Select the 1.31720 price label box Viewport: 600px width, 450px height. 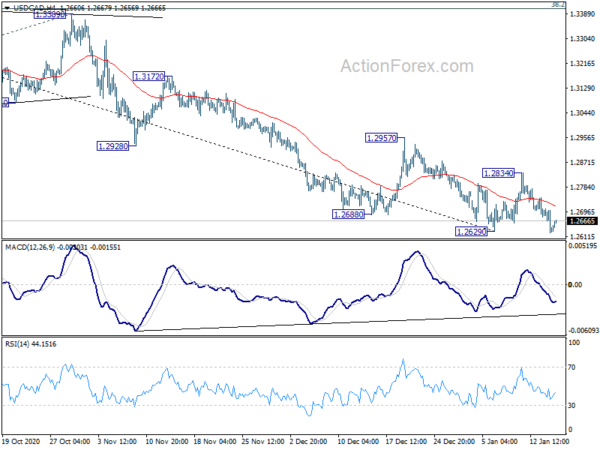(x=149, y=77)
